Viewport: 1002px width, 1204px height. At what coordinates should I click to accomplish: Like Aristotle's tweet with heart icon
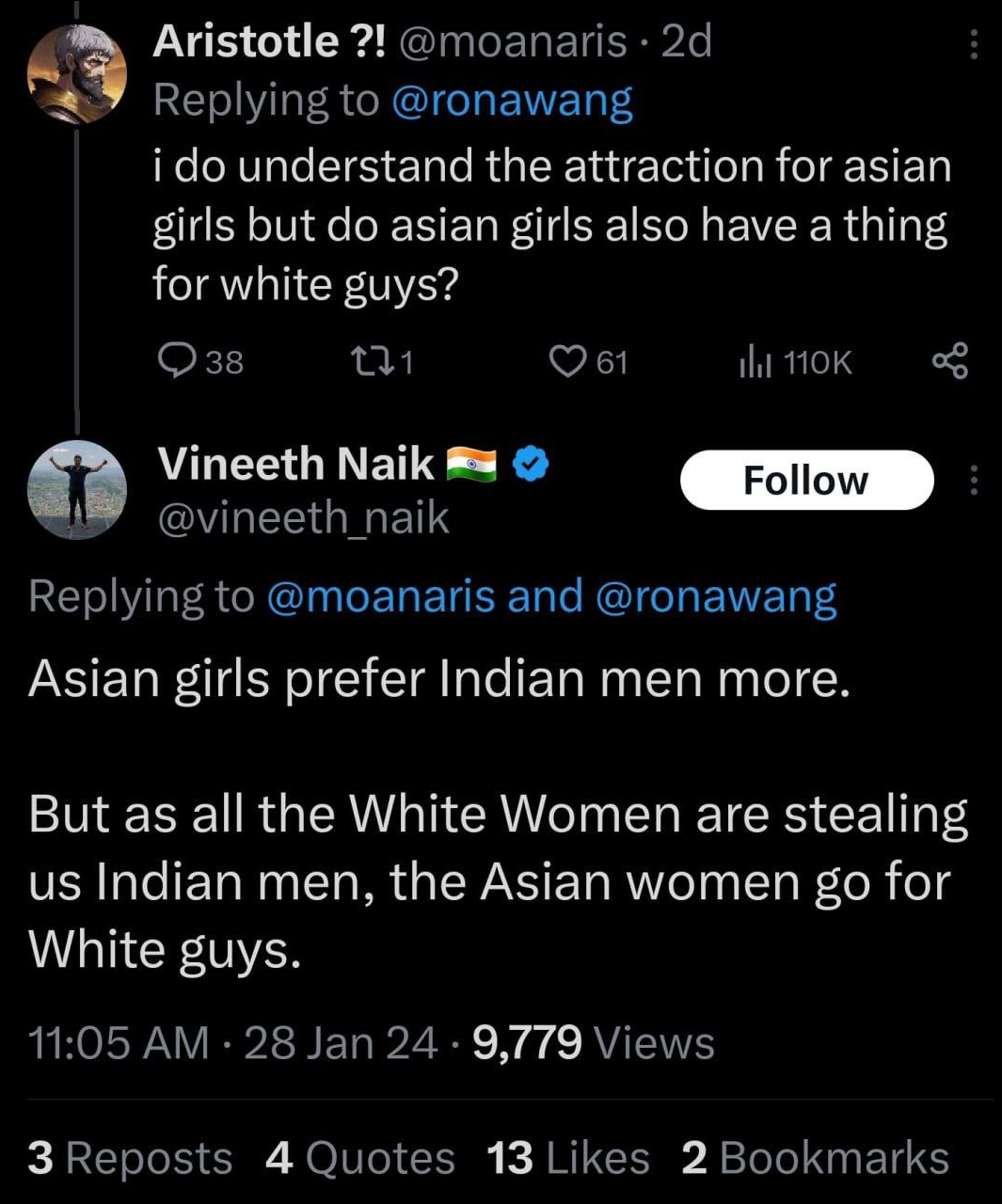click(x=588, y=362)
